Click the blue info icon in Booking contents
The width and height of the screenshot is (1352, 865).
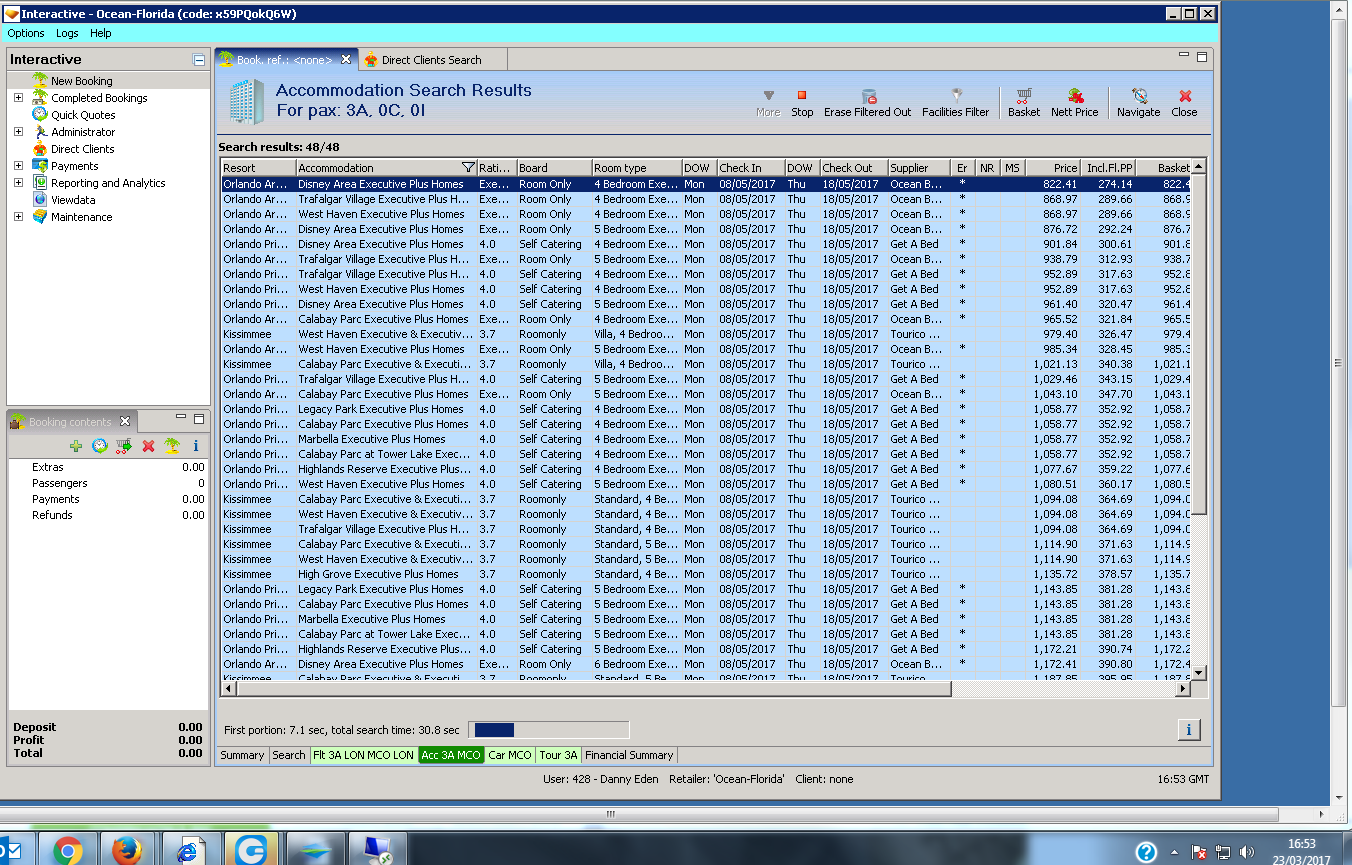pos(196,446)
